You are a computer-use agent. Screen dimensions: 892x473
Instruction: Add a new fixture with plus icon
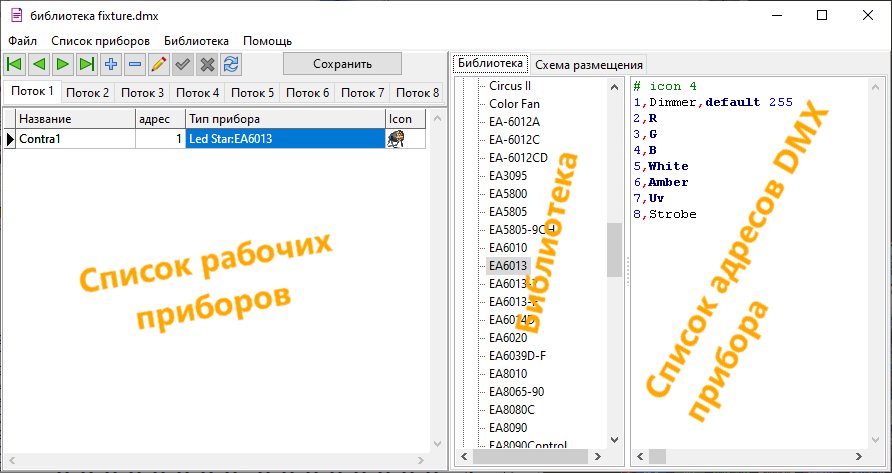111,64
